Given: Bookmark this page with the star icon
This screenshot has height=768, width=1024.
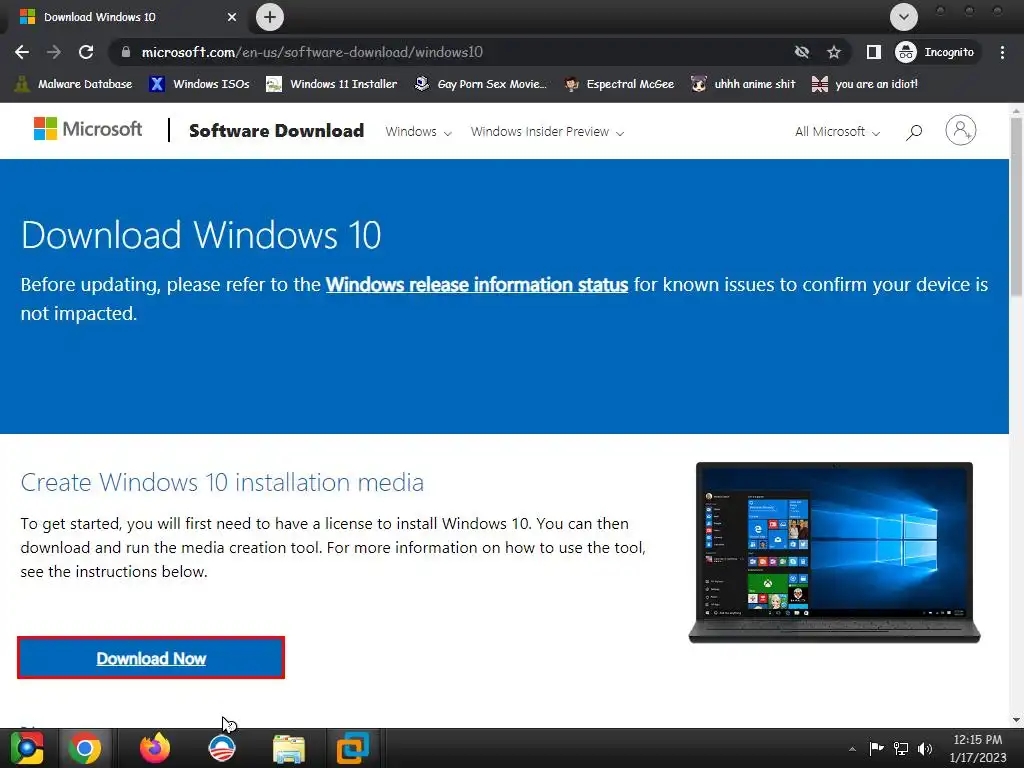Looking at the screenshot, I should point(833,52).
